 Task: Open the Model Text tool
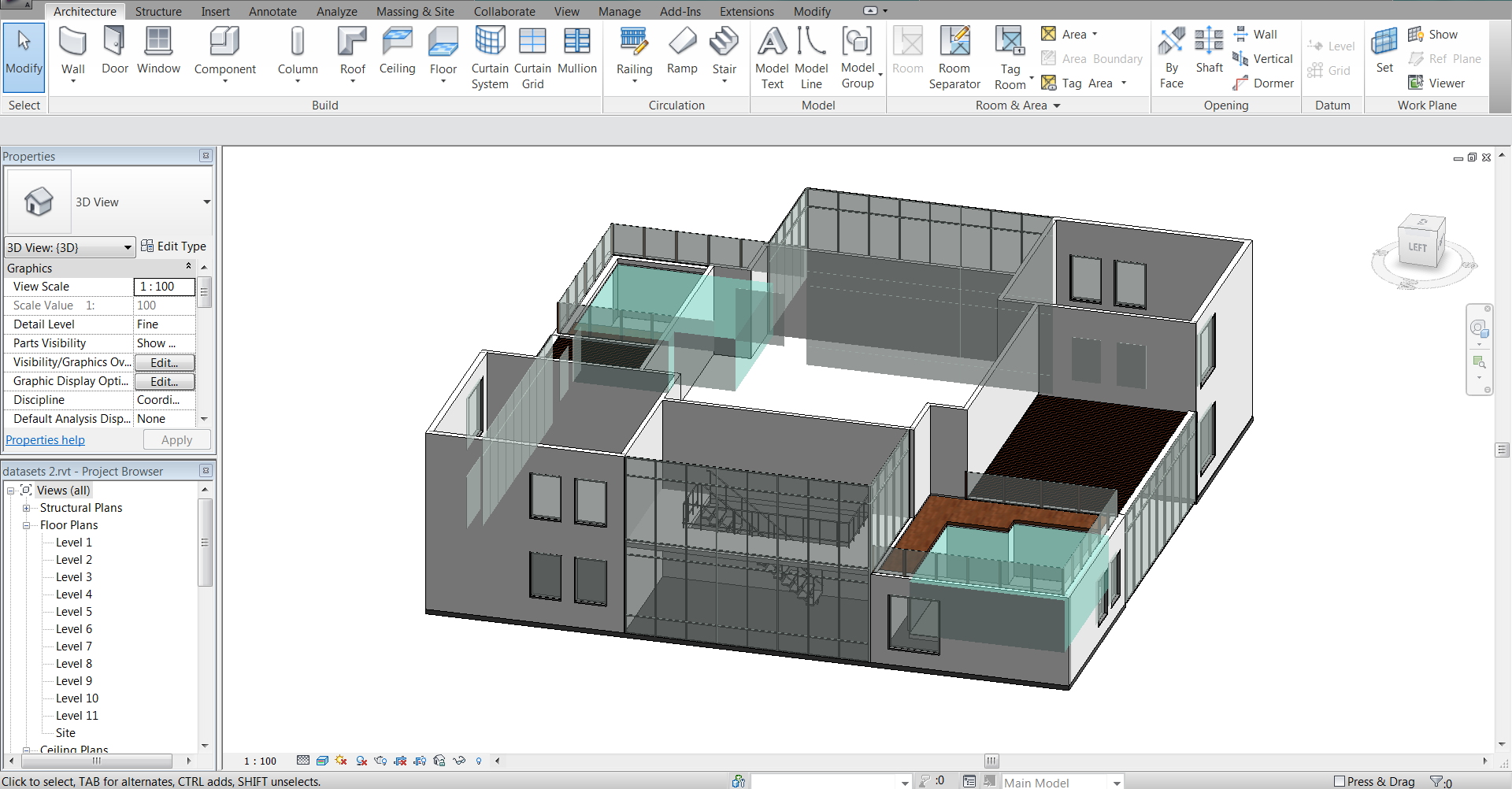pos(772,58)
